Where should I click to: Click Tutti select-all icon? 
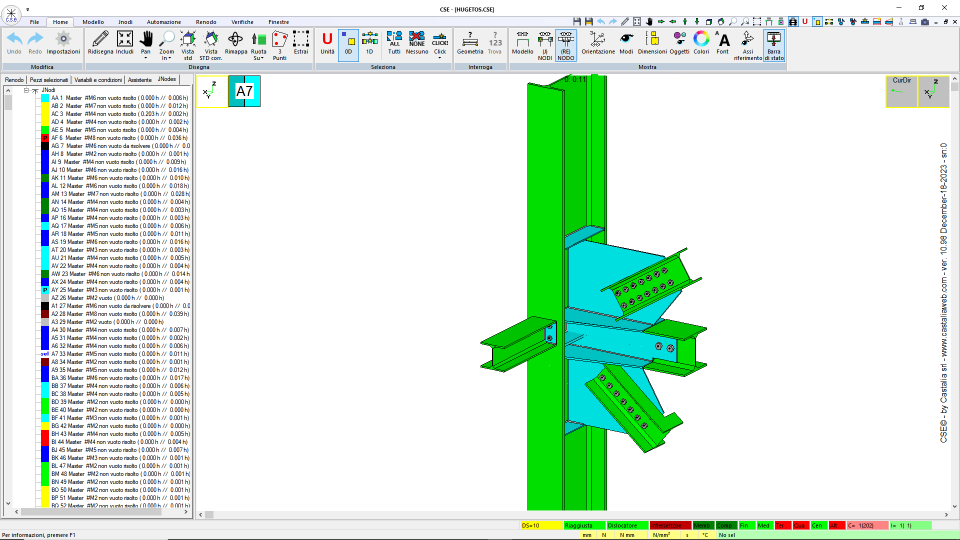[x=394, y=40]
